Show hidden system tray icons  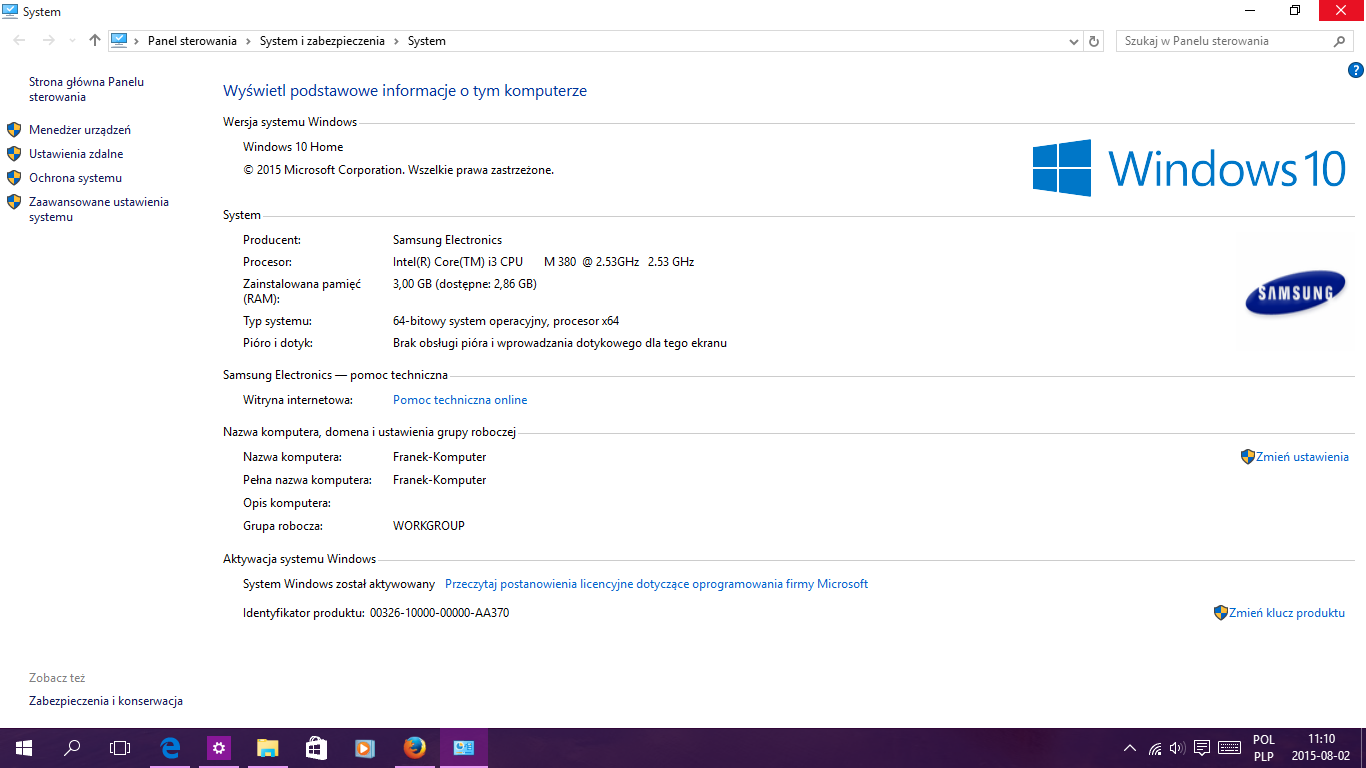pos(1130,748)
